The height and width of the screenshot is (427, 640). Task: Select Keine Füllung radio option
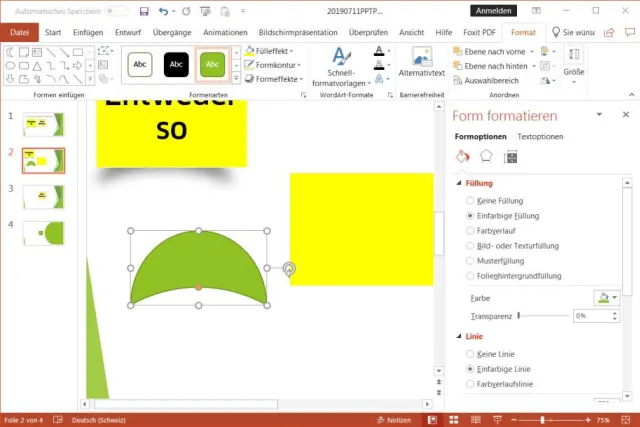pos(470,201)
